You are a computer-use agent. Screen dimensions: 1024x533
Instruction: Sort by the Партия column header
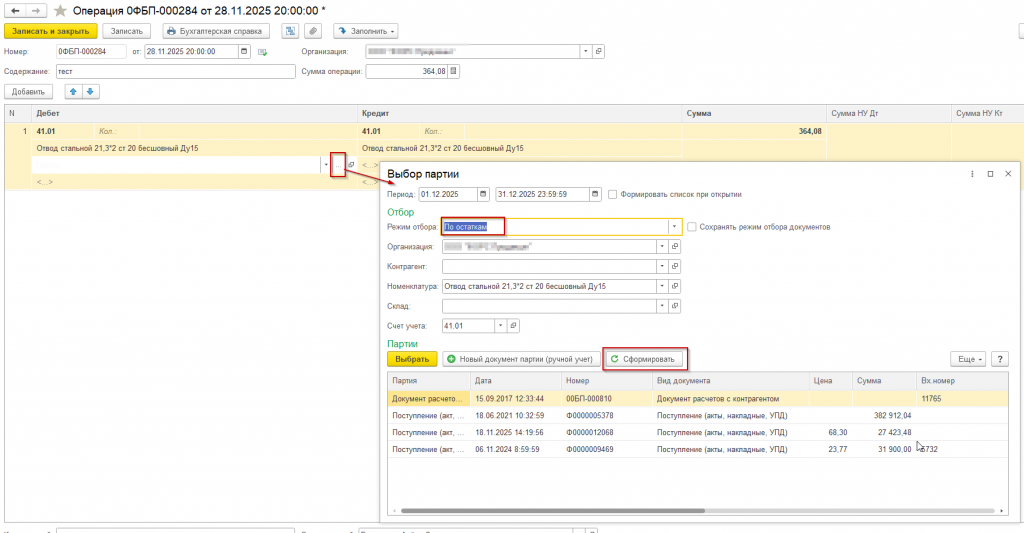pyautogui.click(x=429, y=380)
